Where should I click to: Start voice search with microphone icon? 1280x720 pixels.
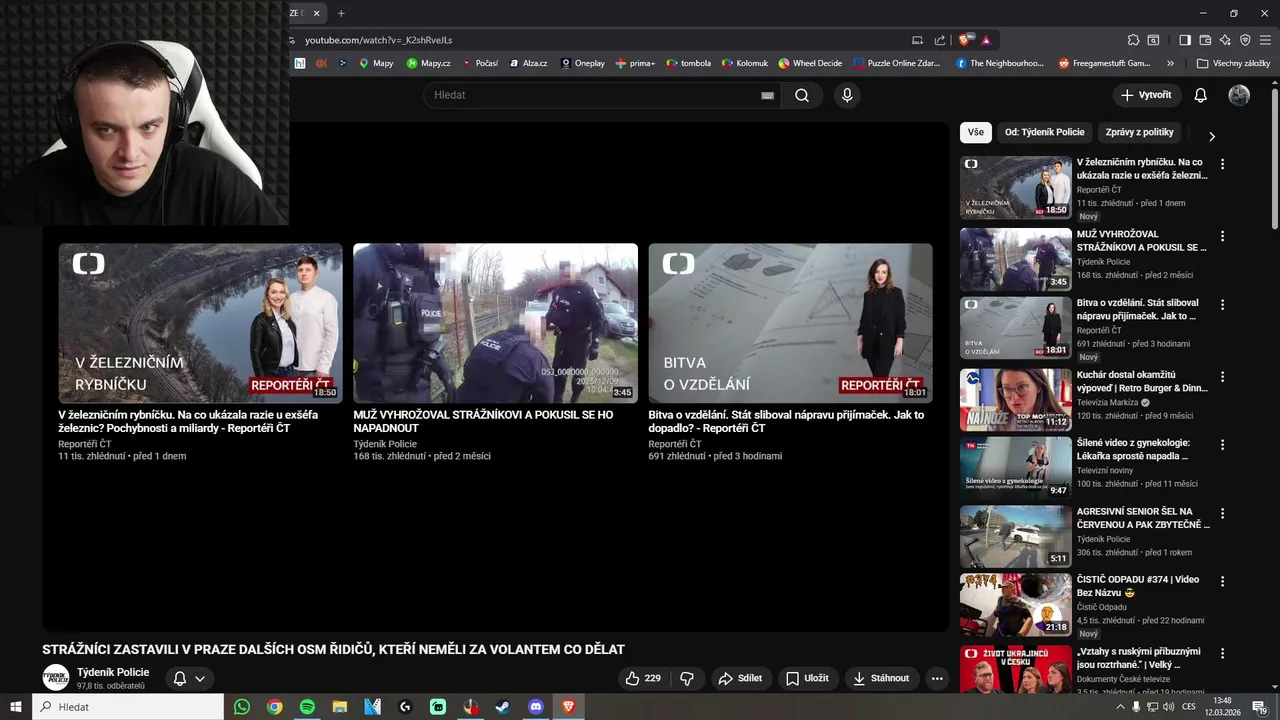point(847,95)
